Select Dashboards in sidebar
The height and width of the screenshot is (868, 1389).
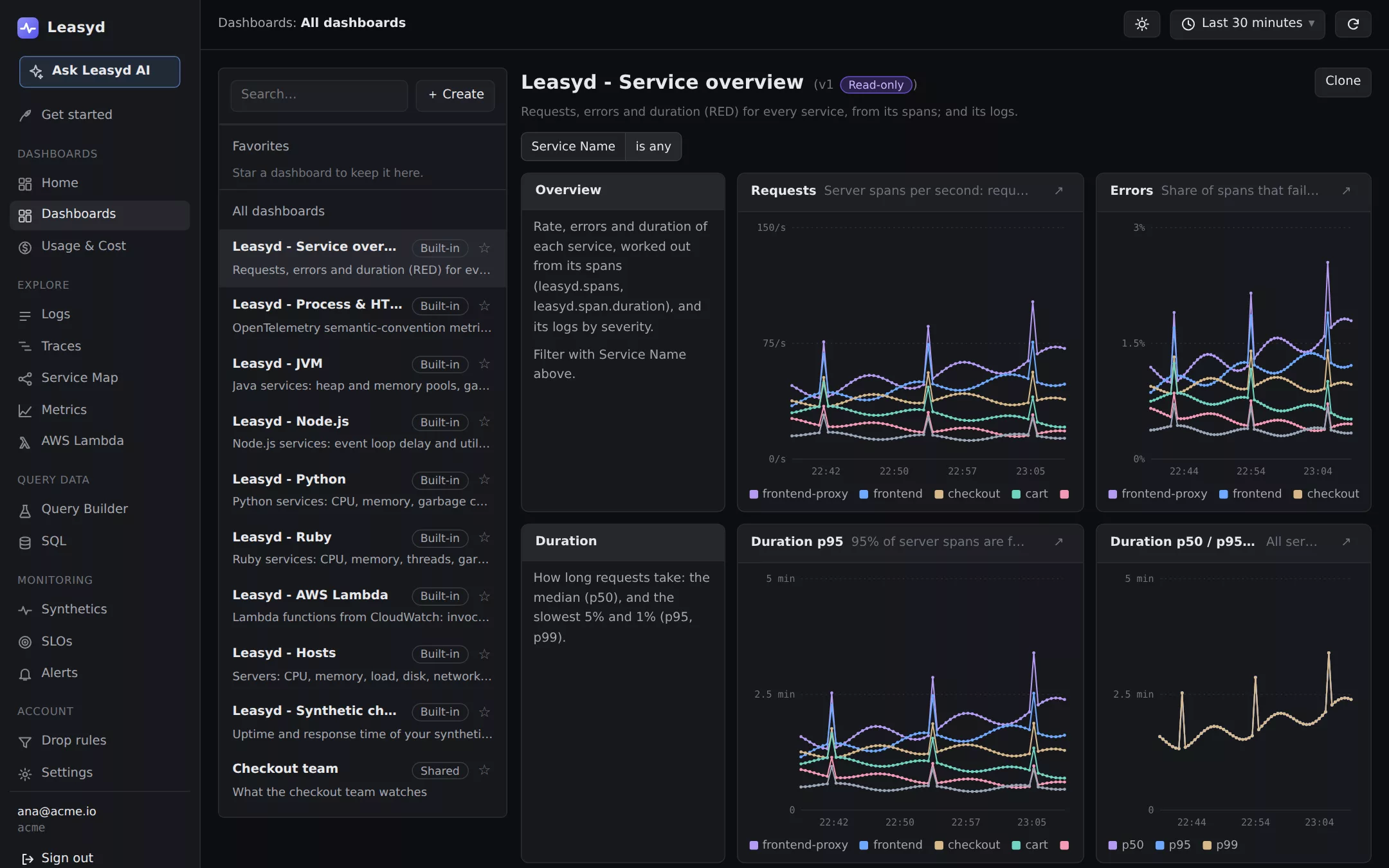coord(100,215)
